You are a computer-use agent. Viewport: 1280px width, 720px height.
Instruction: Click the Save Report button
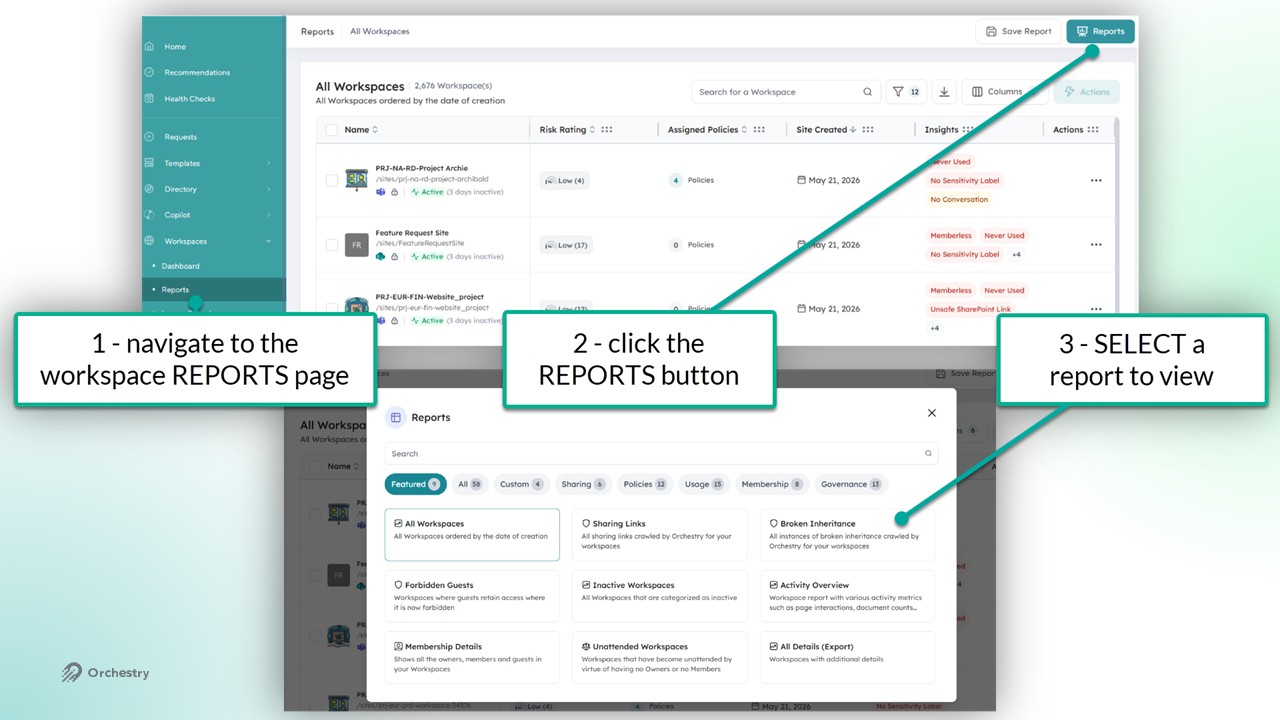click(x=1018, y=31)
